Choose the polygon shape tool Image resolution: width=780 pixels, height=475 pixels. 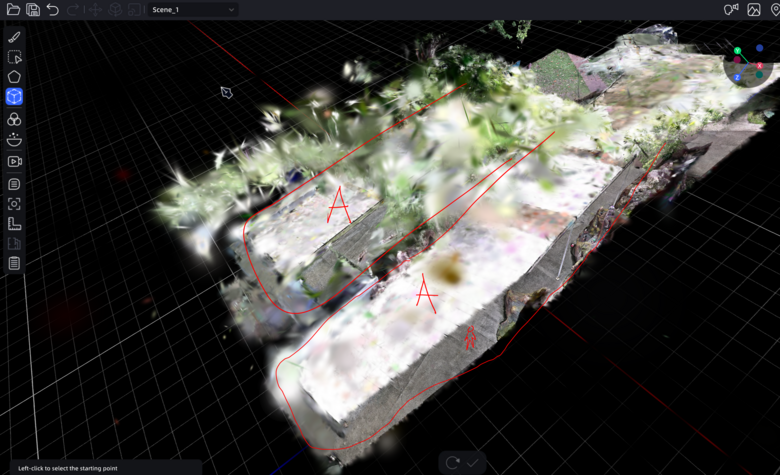click(14, 77)
